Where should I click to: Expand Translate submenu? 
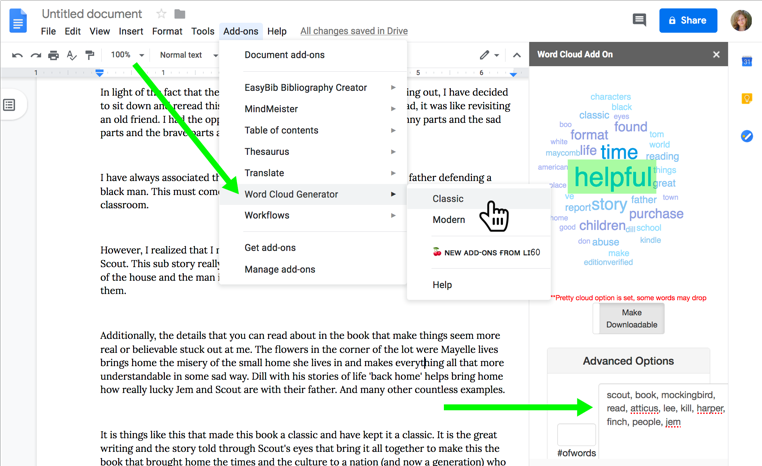pos(313,173)
